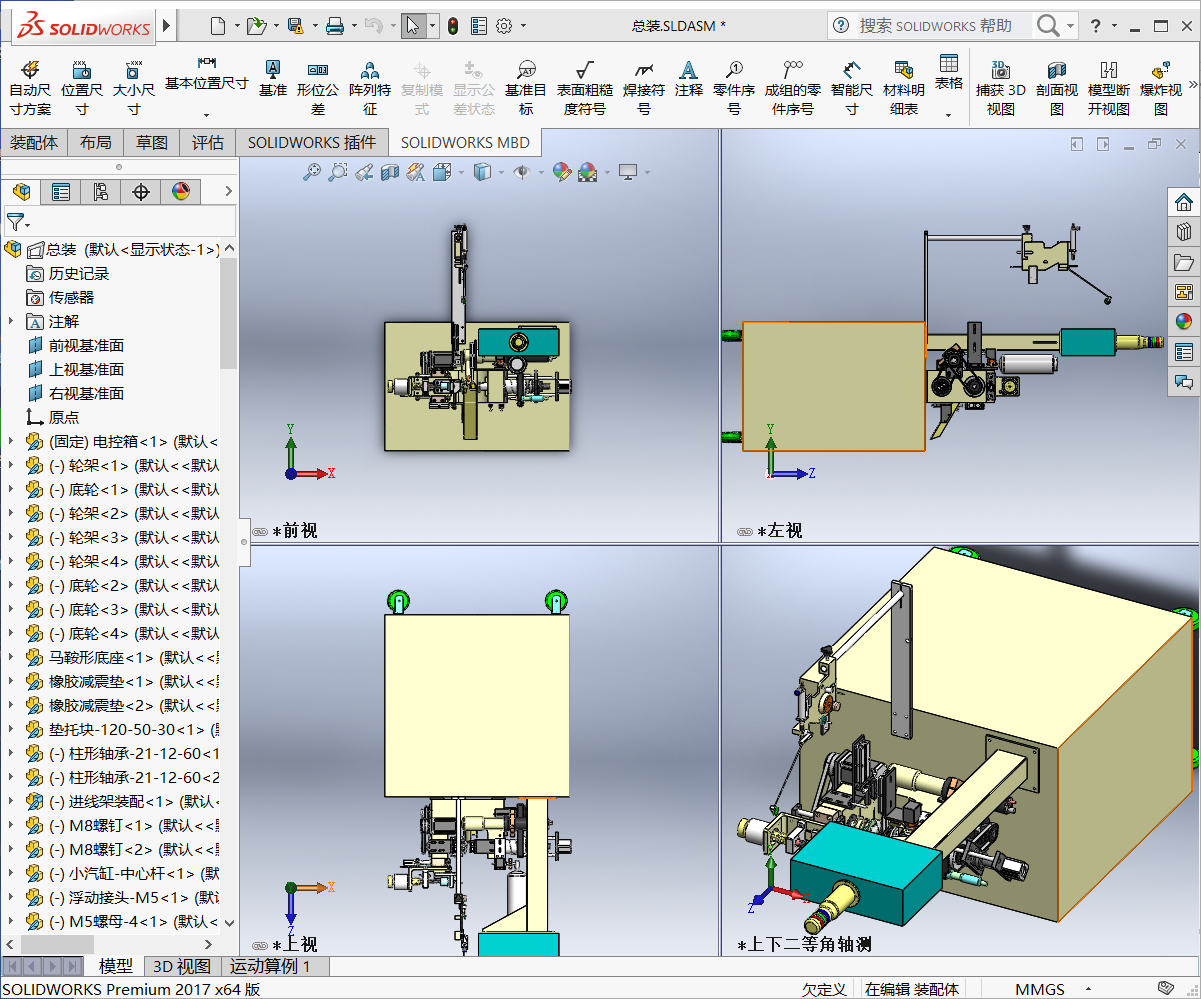This screenshot has height=999, width=1201.
Task: Switch to the 布局 tab
Action: coord(96,142)
